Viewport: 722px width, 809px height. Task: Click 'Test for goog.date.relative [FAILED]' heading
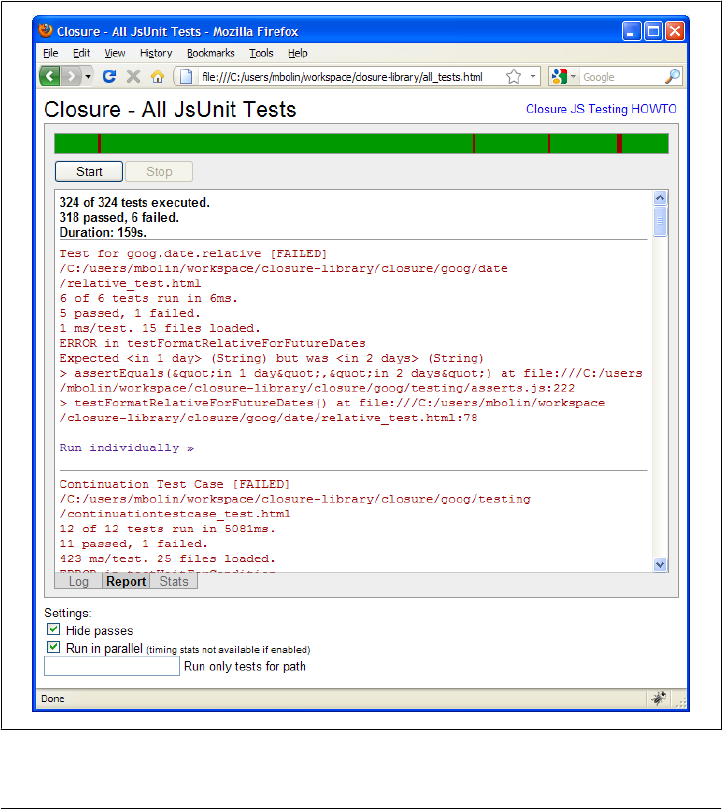pyautogui.click(x=193, y=253)
